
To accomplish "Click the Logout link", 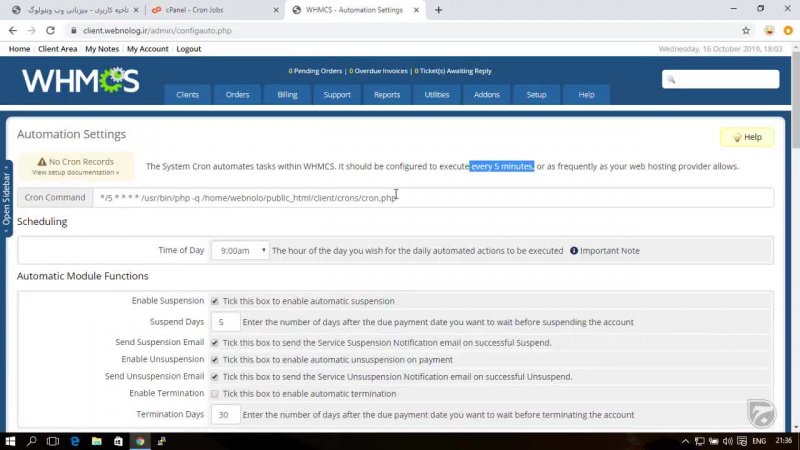I will click(x=189, y=49).
